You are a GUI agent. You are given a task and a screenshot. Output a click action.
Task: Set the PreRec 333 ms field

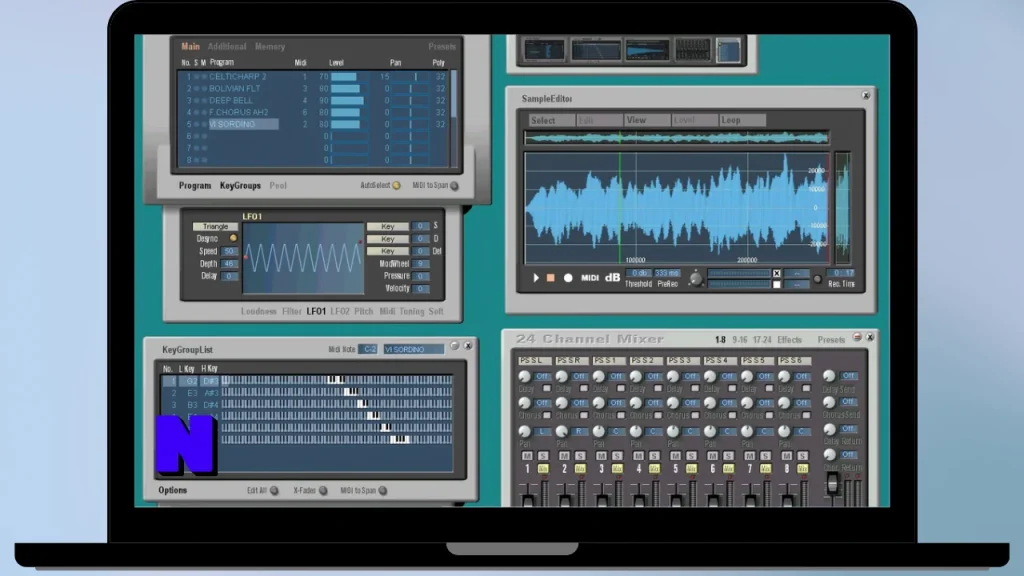[x=667, y=273]
